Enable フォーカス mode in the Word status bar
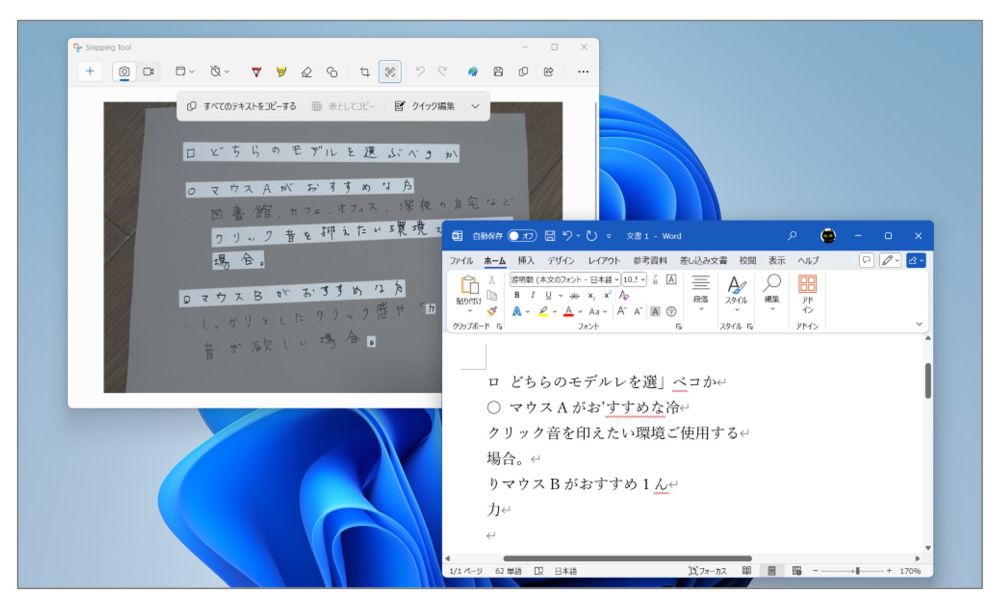1000x609 pixels. pos(708,571)
